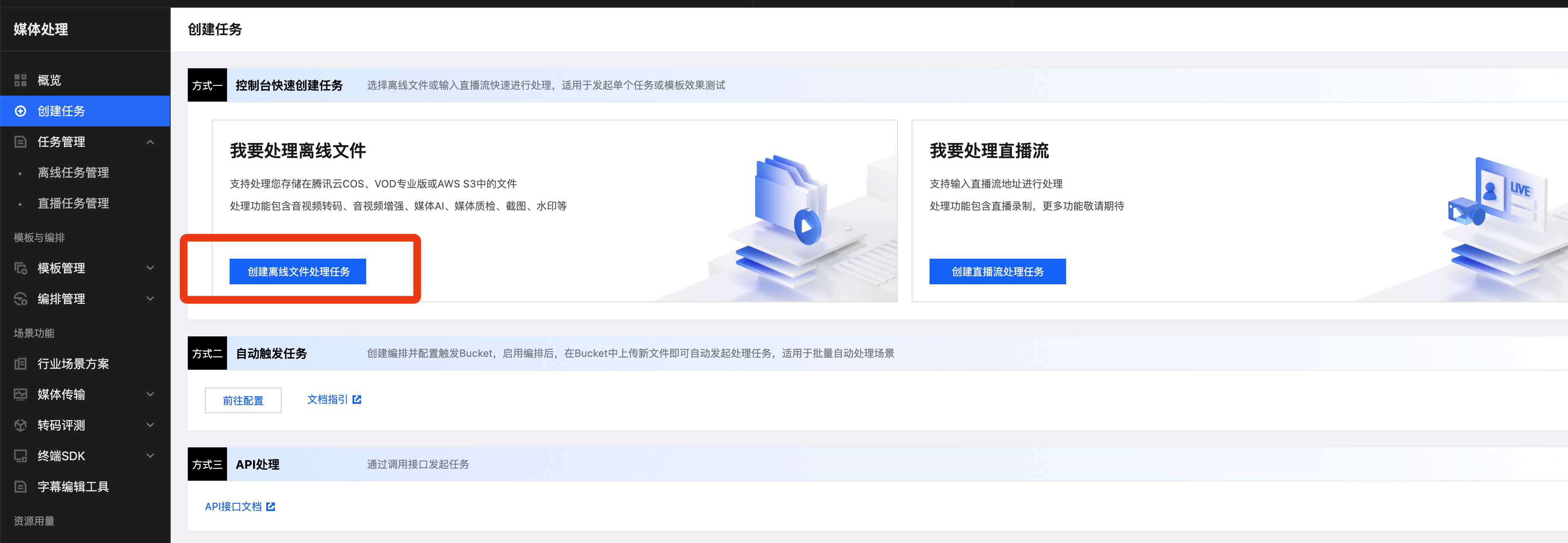Click 创建离线文件处理任务 button
This screenshot has height=543, width=1568.
pos(297,271)
